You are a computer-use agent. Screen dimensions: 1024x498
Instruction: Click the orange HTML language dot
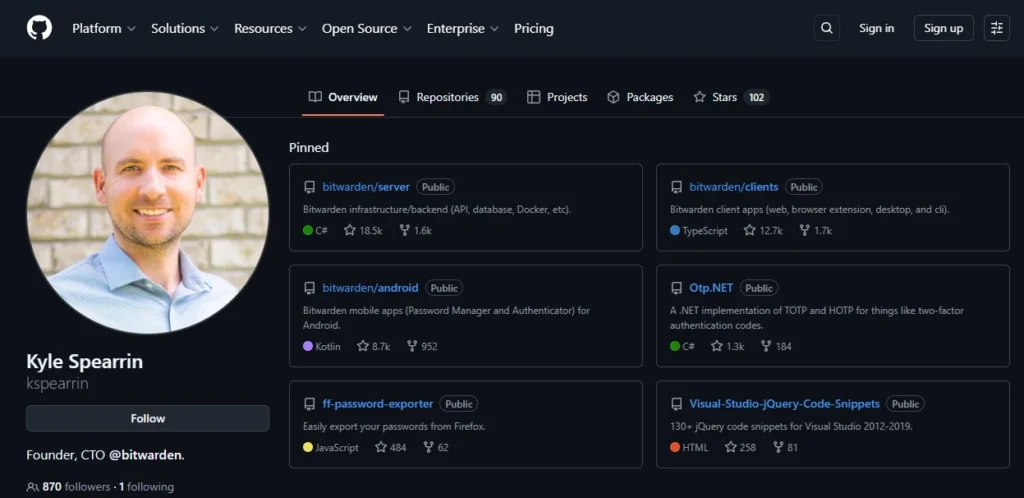pos(675,447)
